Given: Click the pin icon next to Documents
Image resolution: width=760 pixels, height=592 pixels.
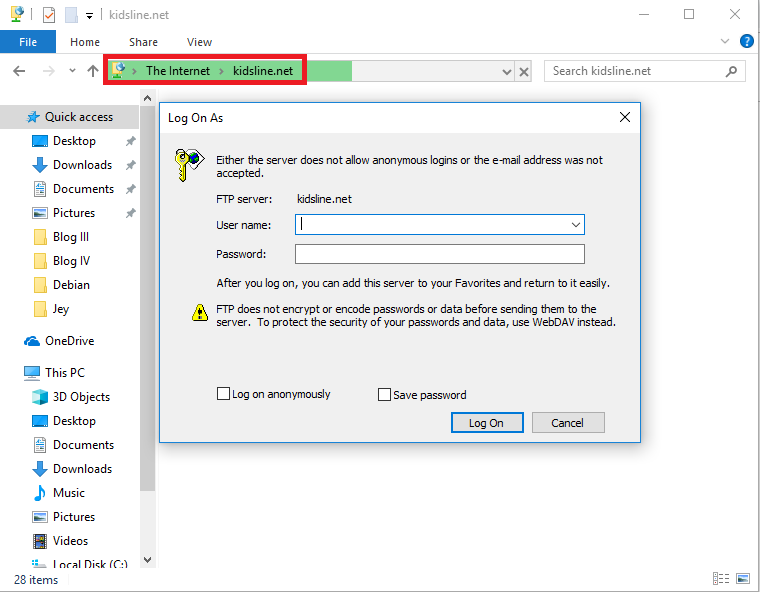Looking at the screenshot, I should [130, 189].
